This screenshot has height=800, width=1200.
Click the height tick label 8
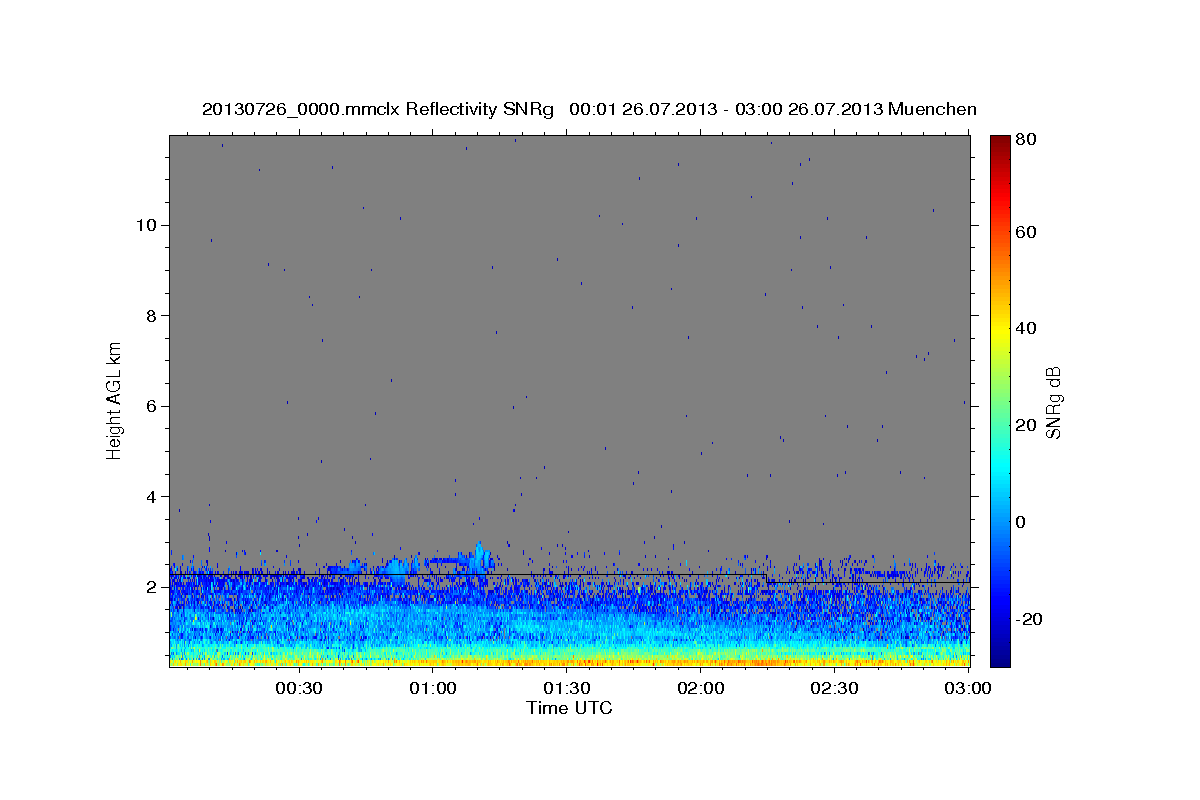(151, 316)
